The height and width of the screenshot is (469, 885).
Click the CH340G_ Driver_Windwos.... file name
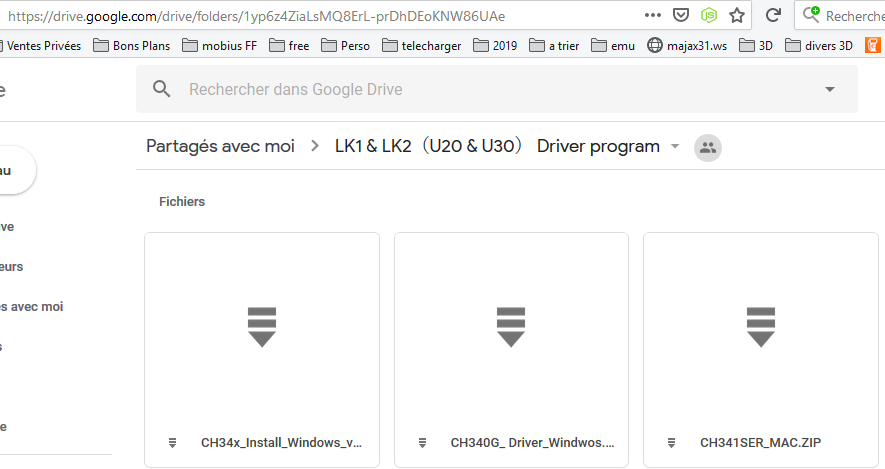pyautogui.click(x=532, y=443)
